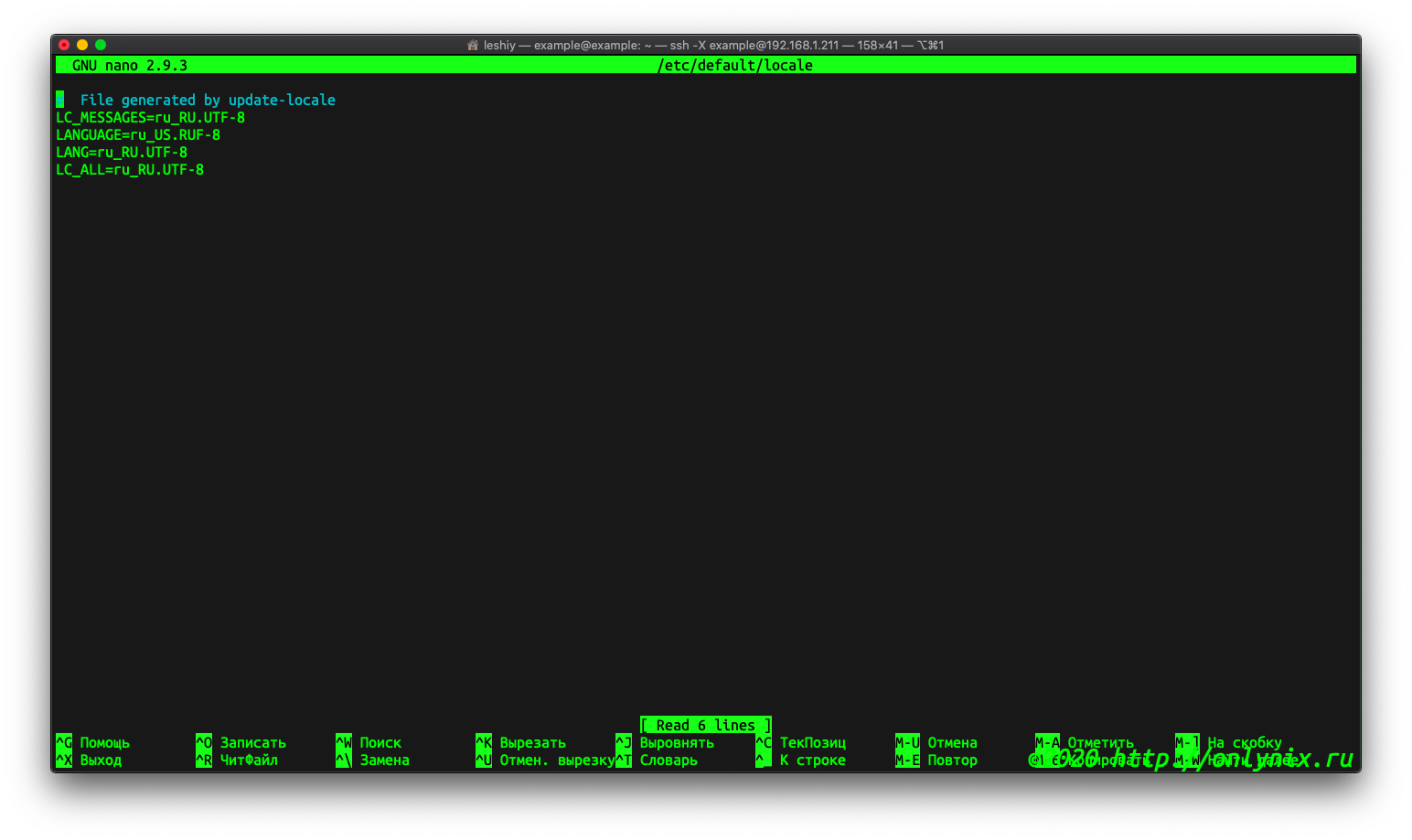Image resolution: width=1412 pixels, height=840 pixels.
Task: Click the ^\ Замена replace shortcut
Action: click(x=373, y=760)
